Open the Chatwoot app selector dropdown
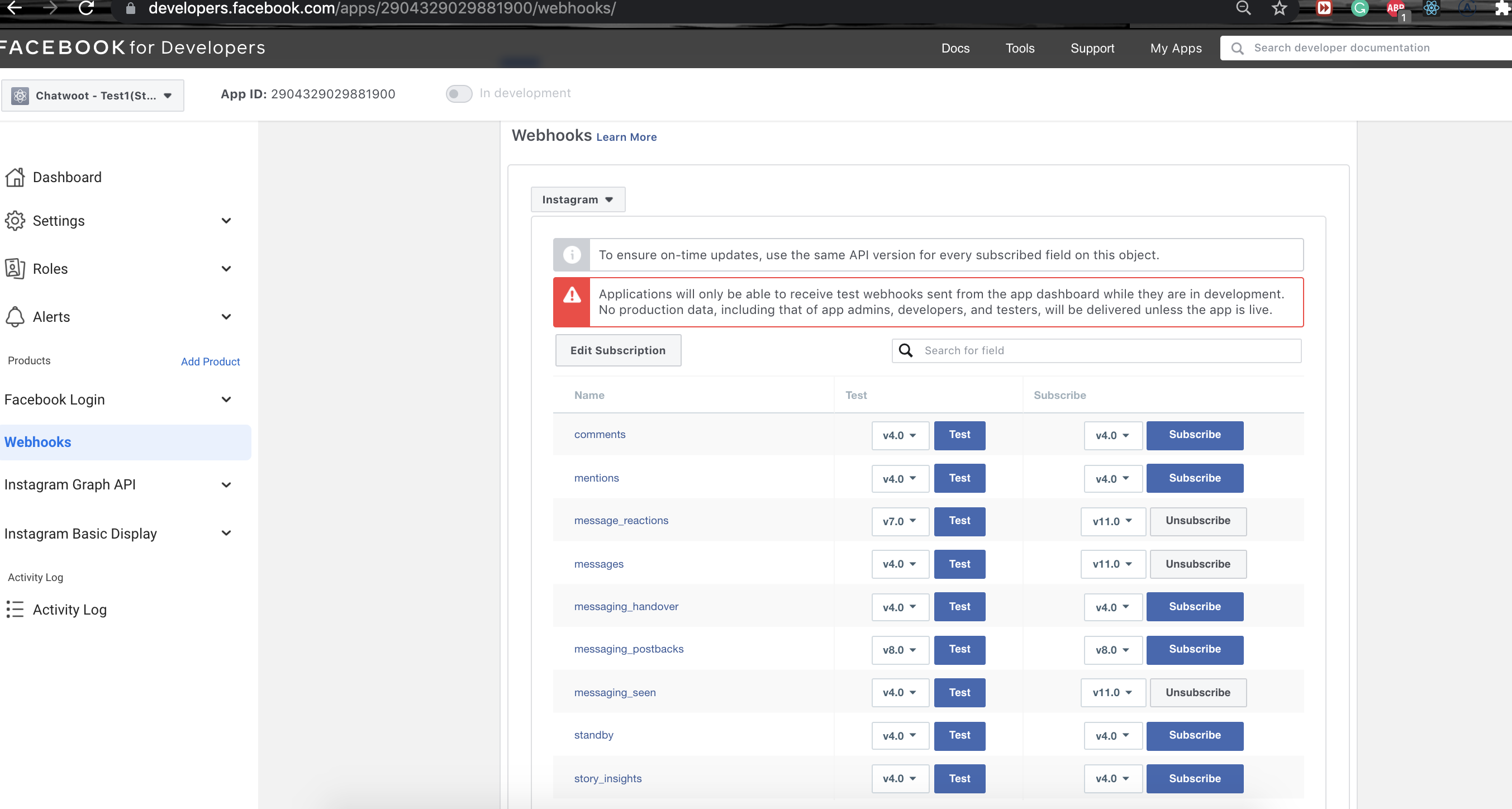 pyautogui.click(x=93, y=96)
